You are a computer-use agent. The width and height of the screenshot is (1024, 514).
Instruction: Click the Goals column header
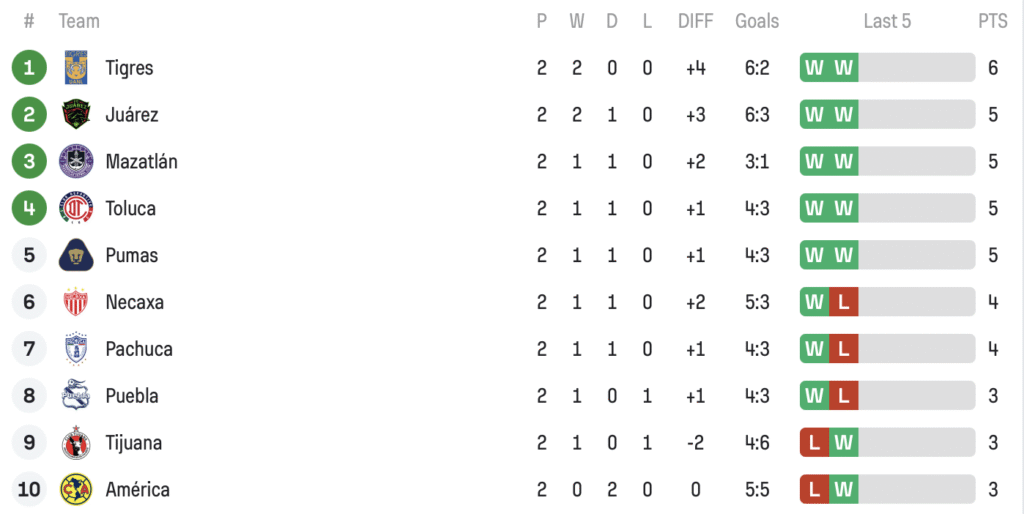pos(757,21)
